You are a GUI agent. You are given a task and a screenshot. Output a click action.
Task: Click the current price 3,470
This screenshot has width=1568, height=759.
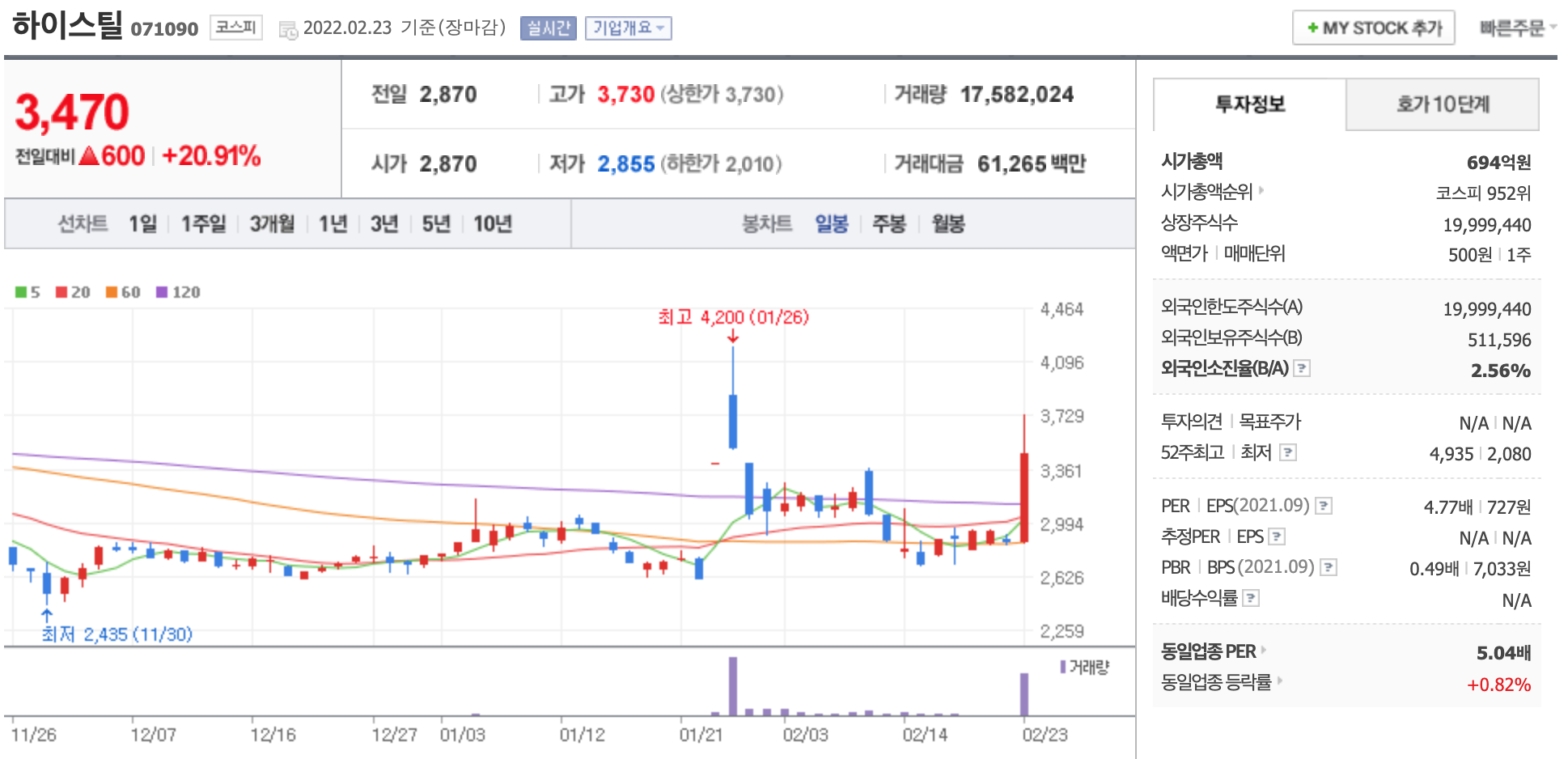coord(72,112)
